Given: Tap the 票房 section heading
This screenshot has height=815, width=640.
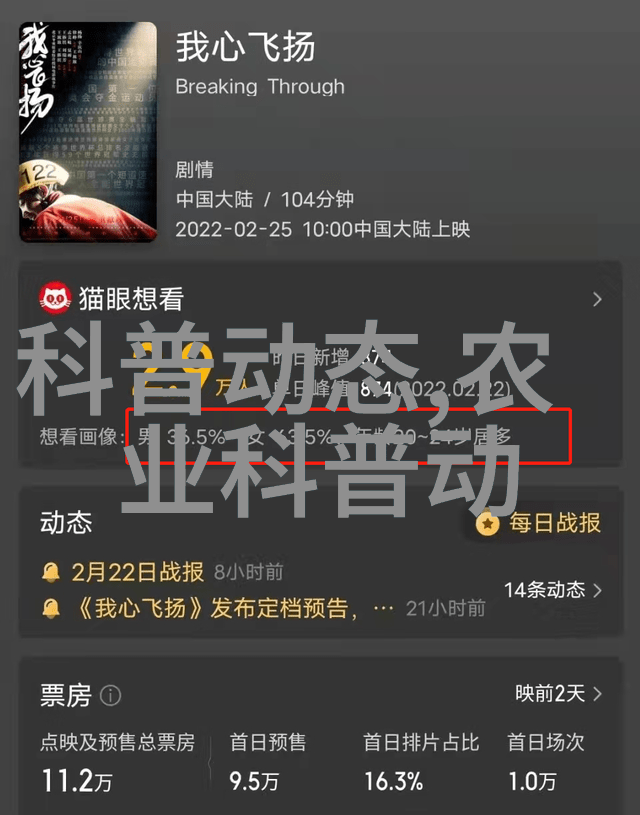Looking at the screenshot, I should coord(66,695).
